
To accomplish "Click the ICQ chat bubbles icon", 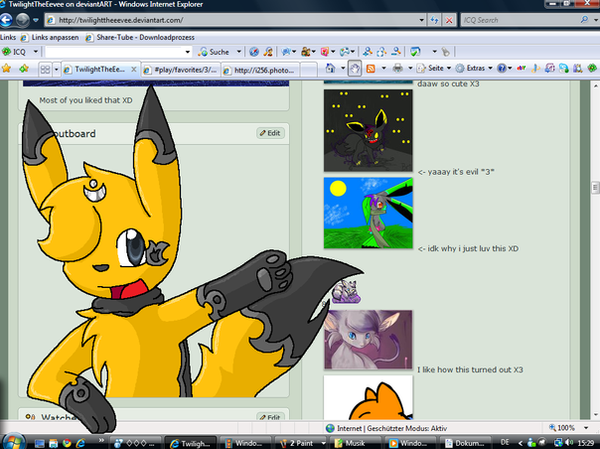I will (x=286, y=52).
